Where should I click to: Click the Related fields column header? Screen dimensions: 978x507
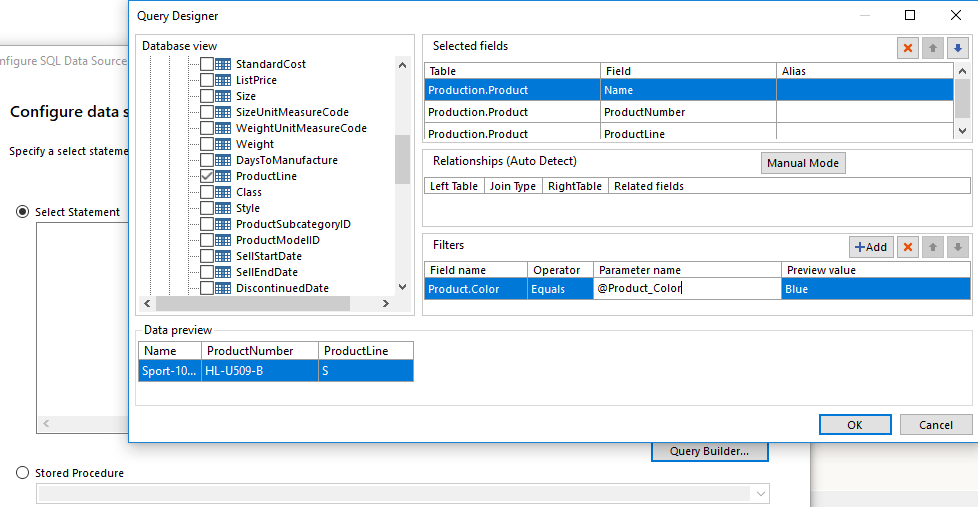pyautogui.click(x=789, y=186)
